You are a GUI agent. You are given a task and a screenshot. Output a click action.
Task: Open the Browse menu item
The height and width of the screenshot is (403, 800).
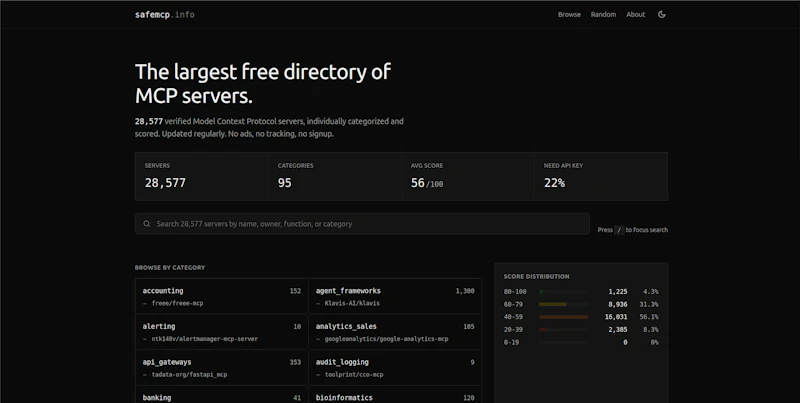point(569,14)
